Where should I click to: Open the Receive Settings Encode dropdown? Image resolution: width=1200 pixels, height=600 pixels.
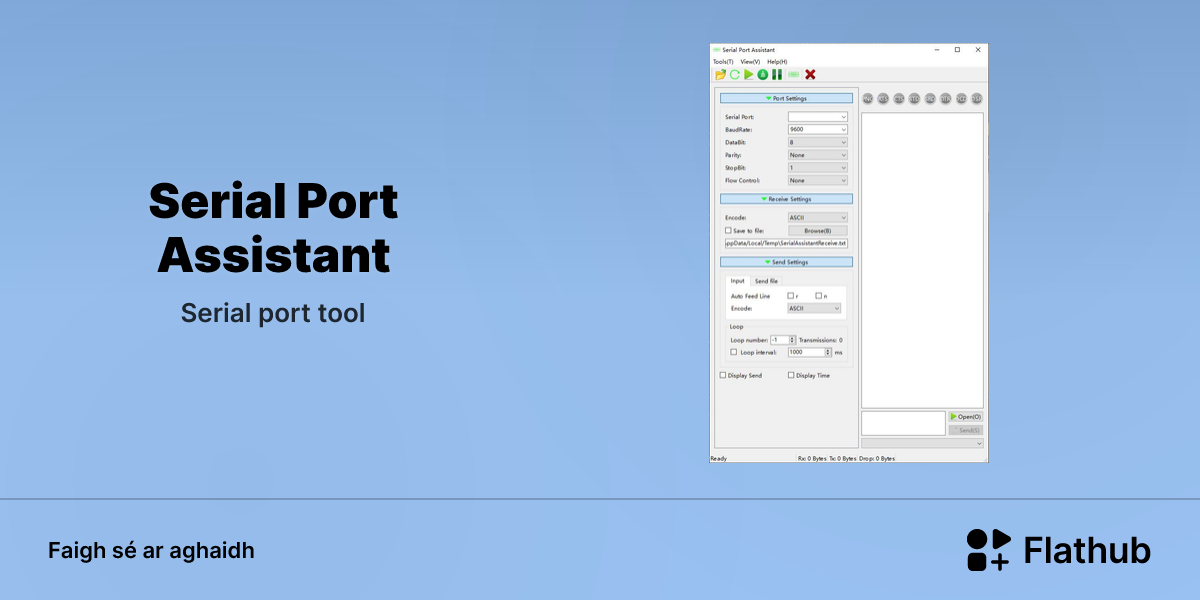coord(817,218)
